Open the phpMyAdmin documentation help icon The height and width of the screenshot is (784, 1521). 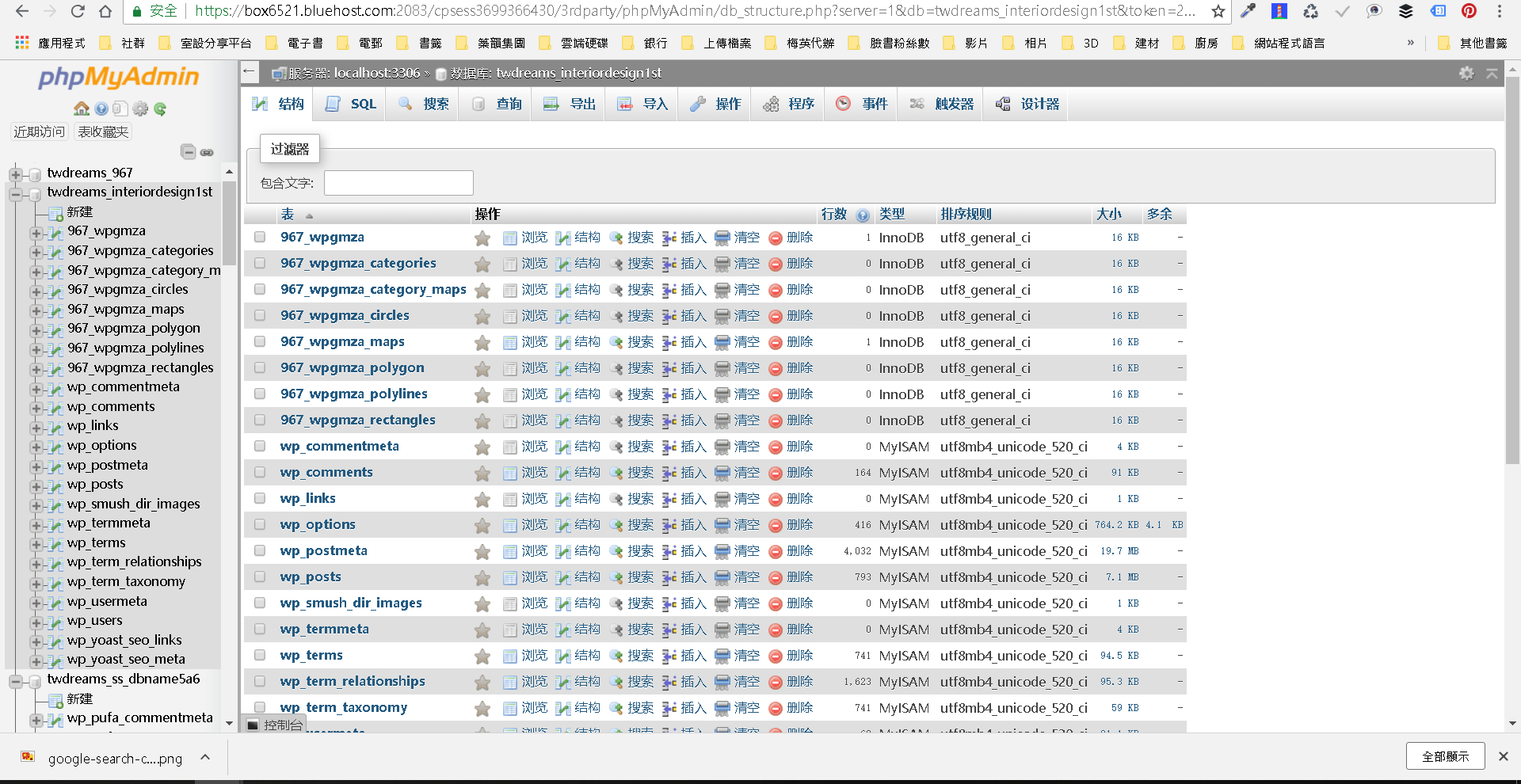click(x=101, y=108)
